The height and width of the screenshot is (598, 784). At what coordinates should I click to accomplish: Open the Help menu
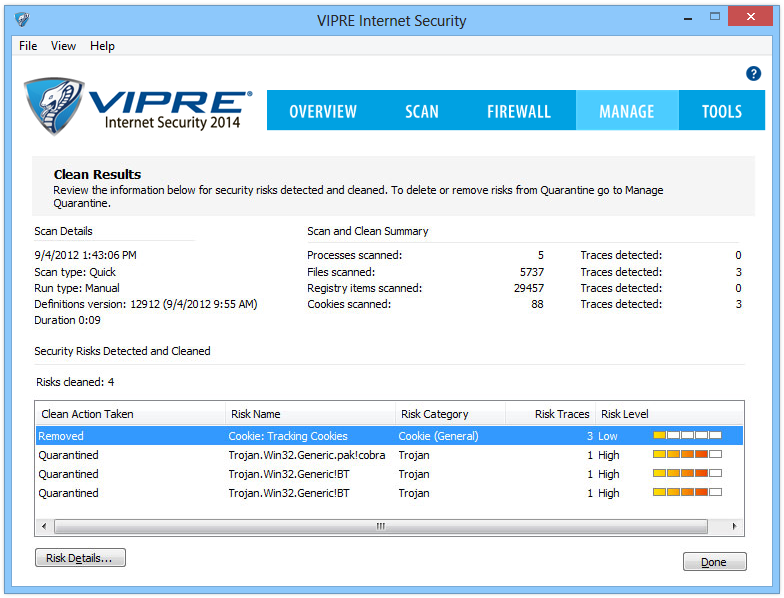(x=102, y=46)
